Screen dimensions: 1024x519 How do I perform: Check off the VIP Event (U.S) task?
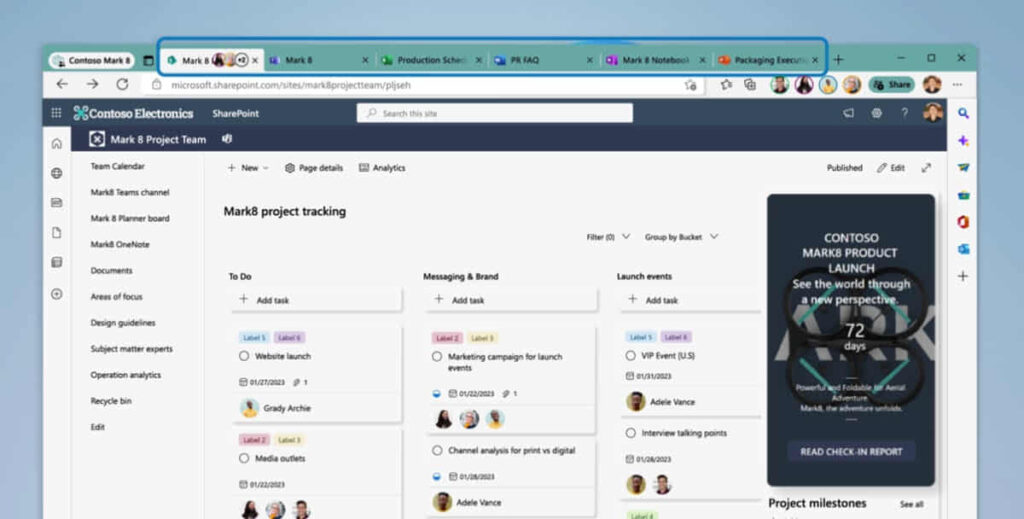pyautogui.click(x=631, y=355)
